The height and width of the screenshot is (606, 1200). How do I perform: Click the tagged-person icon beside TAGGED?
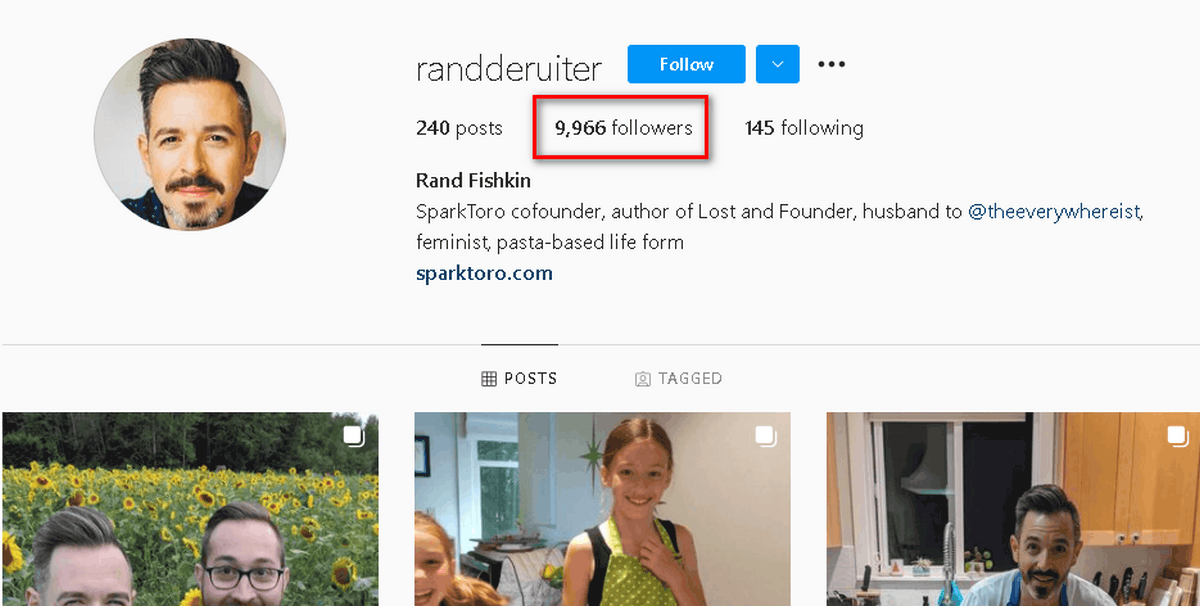click(643, 379)
